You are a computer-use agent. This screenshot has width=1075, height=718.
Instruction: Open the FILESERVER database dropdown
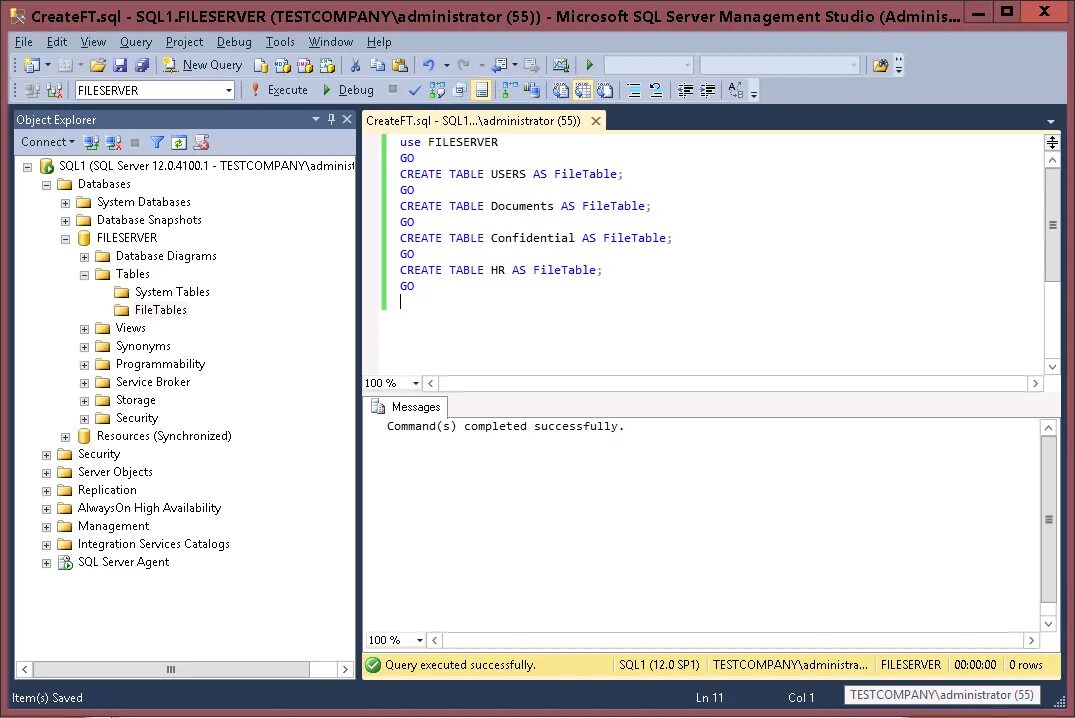(x=229, y=91)
